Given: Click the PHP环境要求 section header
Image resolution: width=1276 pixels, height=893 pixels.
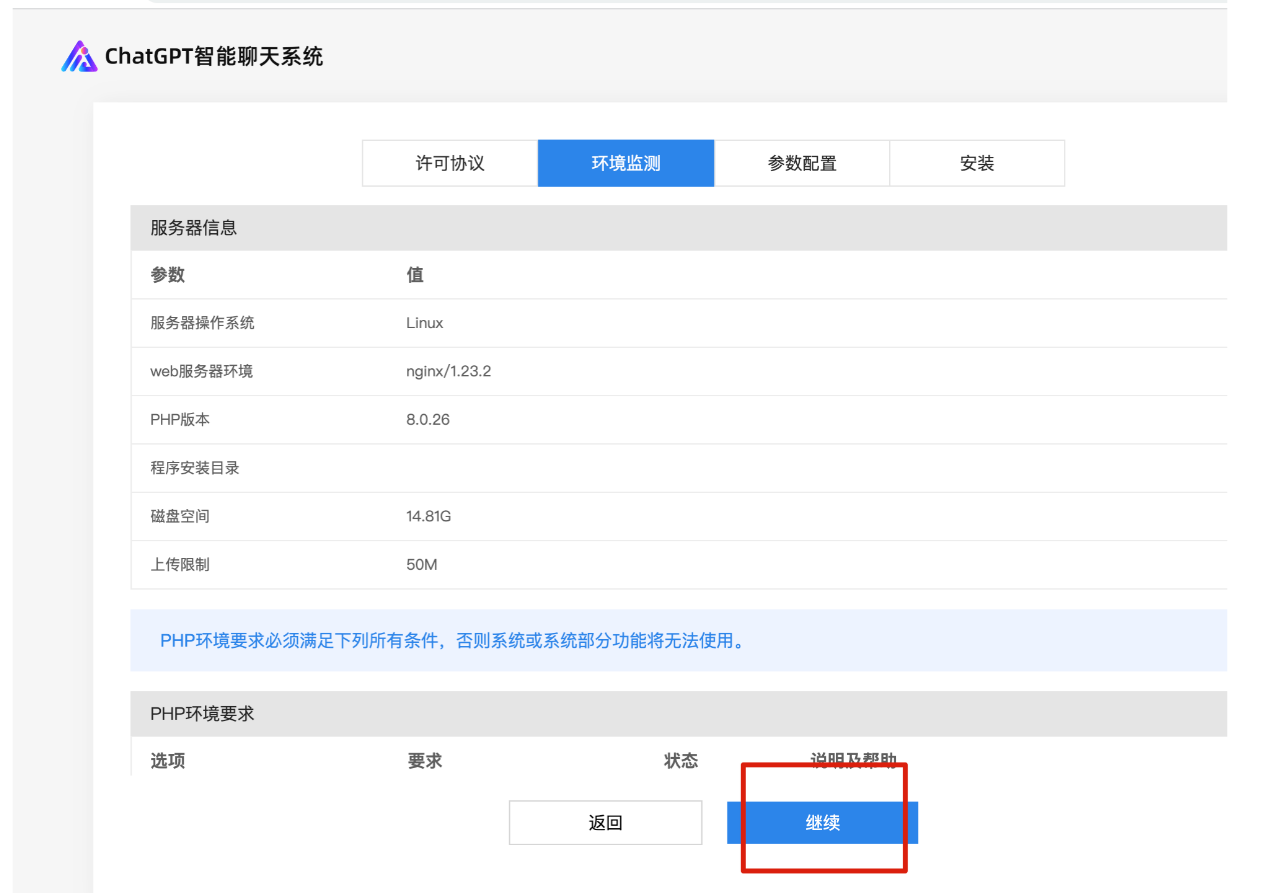Looking at the screenshot, I should (203, 714).
